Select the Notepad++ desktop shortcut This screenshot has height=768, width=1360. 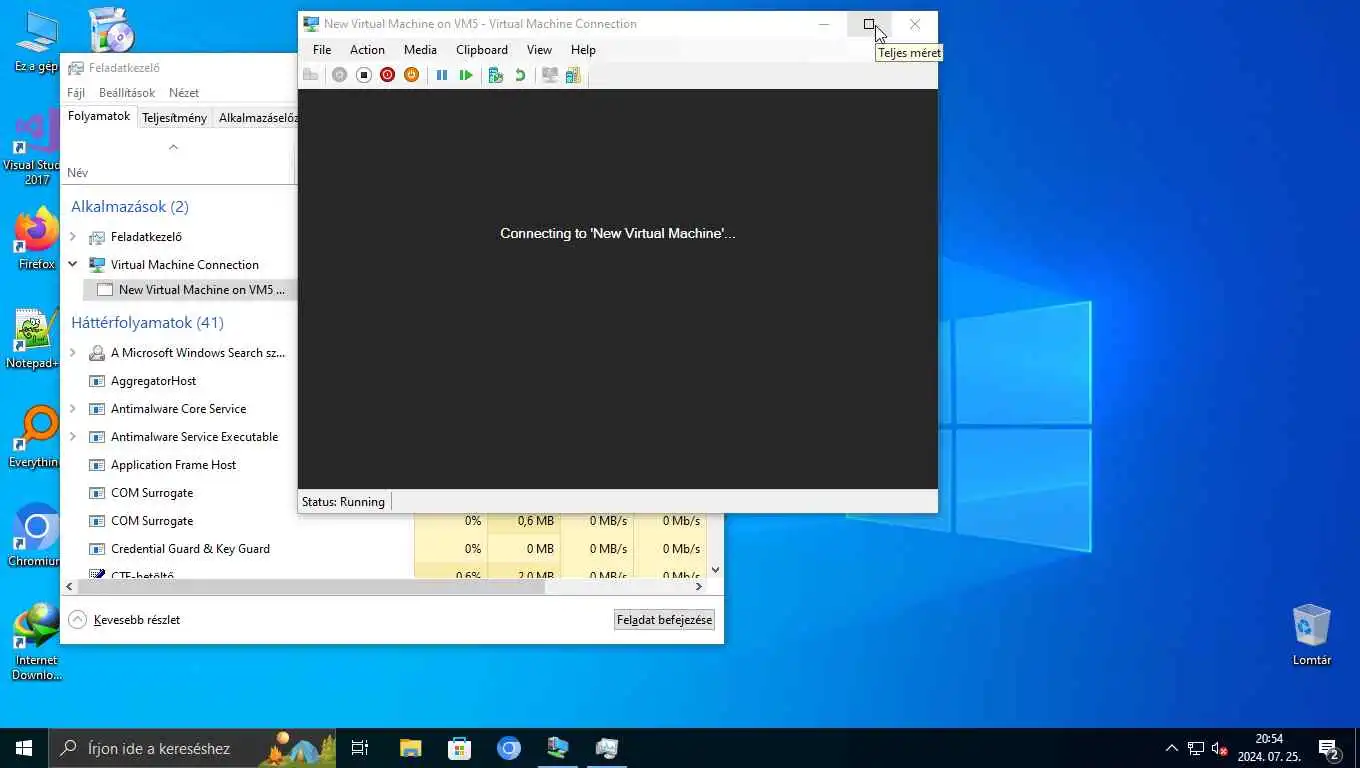(x=33, y=339)
